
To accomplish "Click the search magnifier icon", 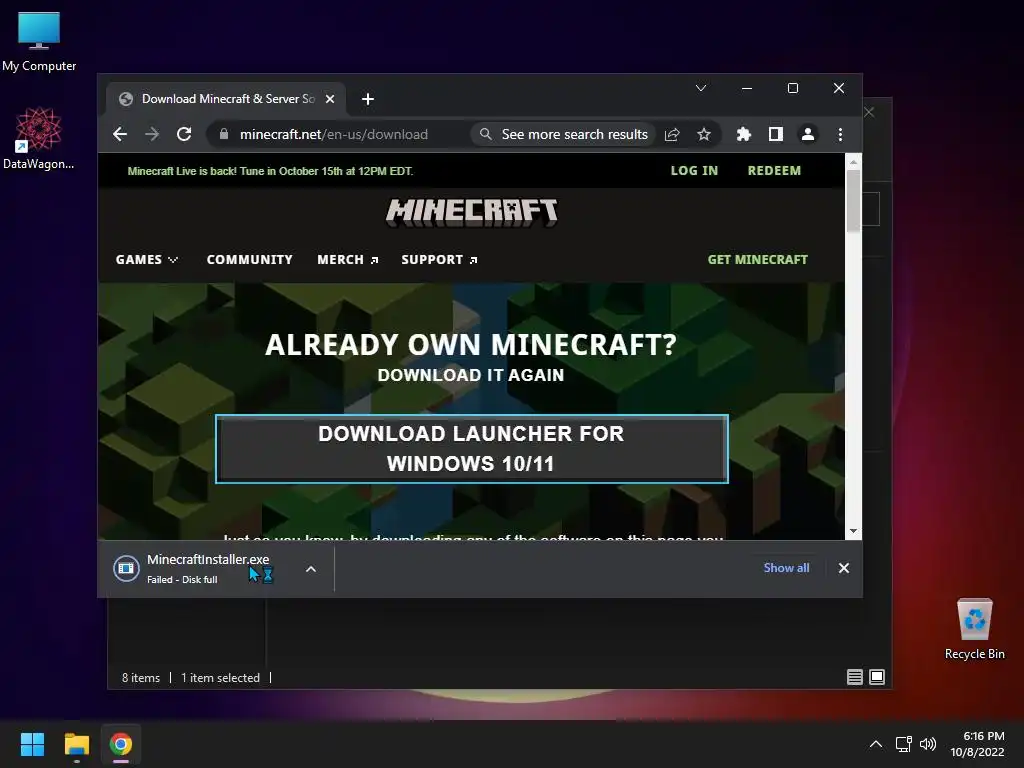I will click(x=485, y=135).
